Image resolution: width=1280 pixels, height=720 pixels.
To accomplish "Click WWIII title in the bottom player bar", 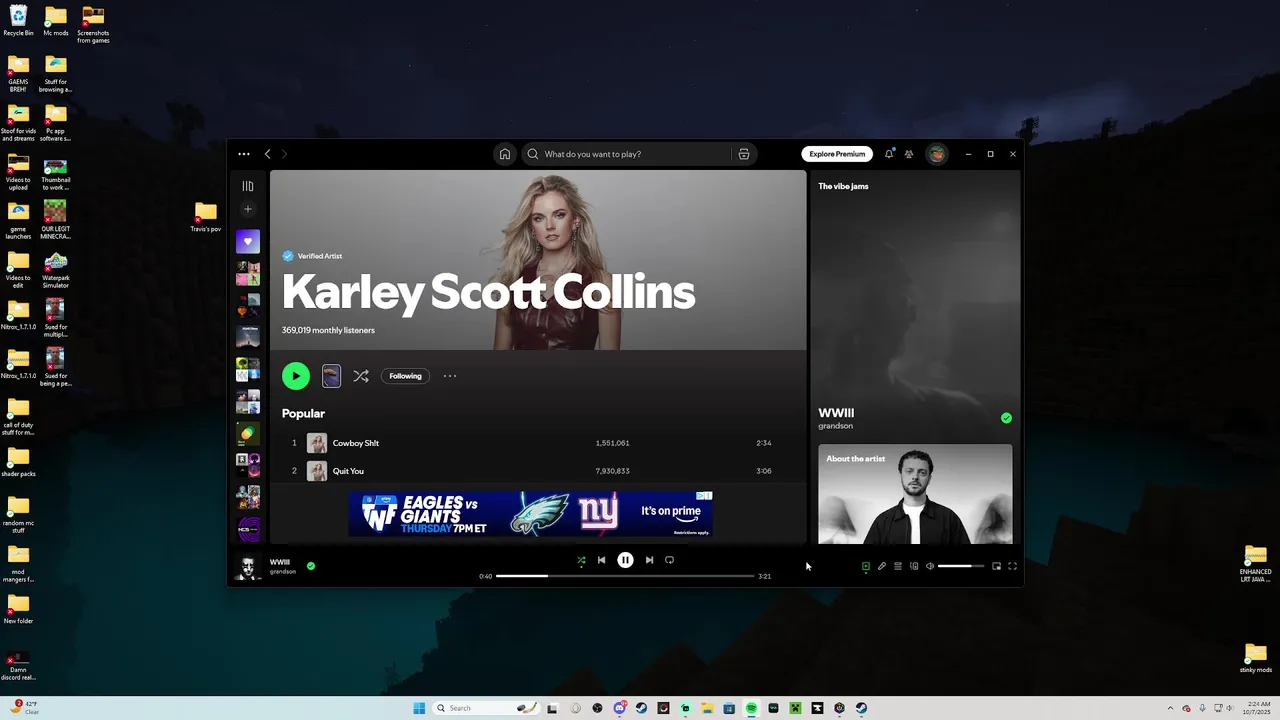I will coord(280,562).
